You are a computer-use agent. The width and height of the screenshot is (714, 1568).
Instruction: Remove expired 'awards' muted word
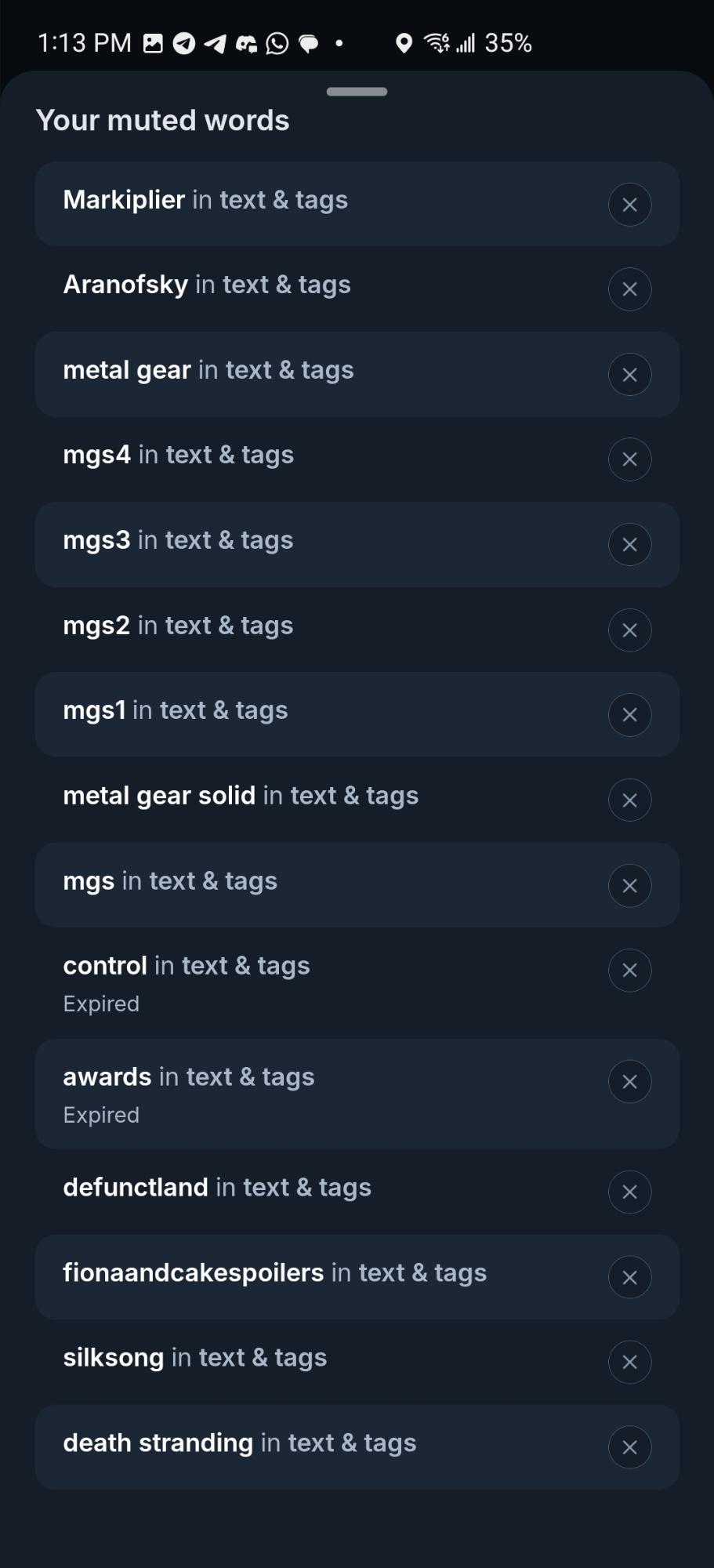(x=629, y=1082)
